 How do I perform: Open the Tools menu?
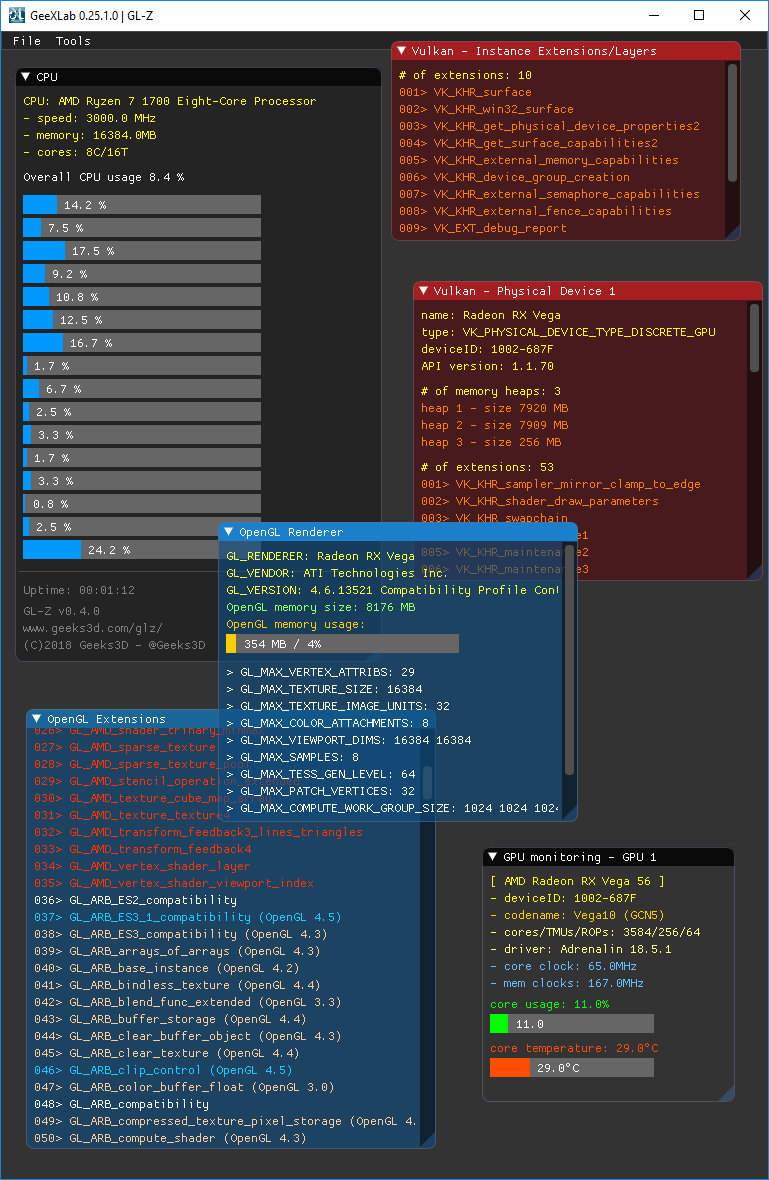[73, 41]
